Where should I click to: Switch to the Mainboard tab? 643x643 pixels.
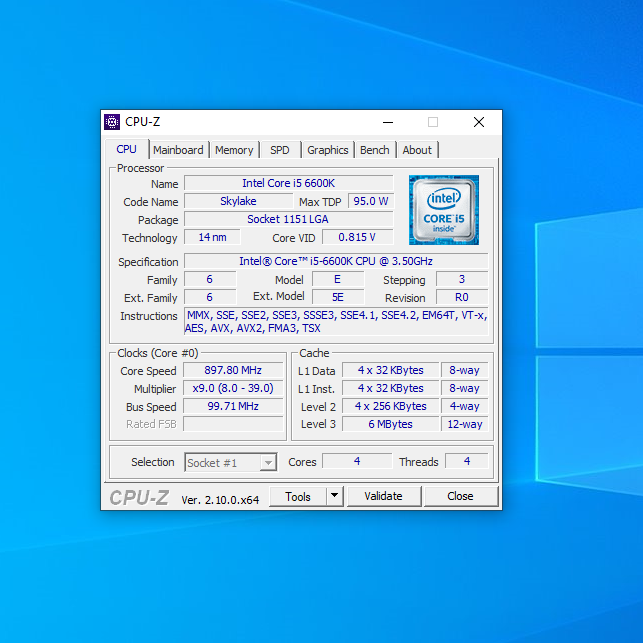[x=178, y=150]
